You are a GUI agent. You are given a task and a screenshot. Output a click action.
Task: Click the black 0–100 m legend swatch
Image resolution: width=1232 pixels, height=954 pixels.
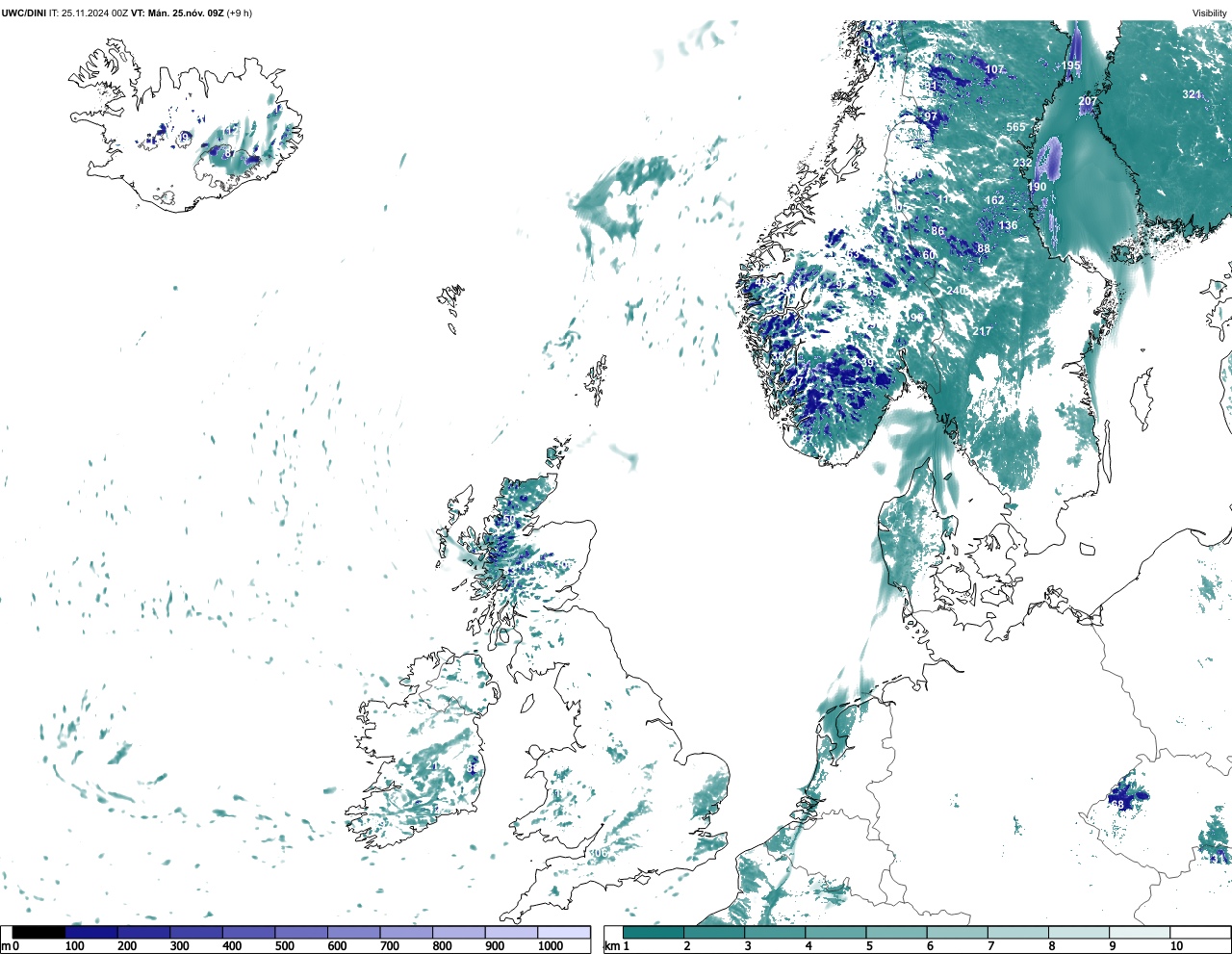coord(38,932)
